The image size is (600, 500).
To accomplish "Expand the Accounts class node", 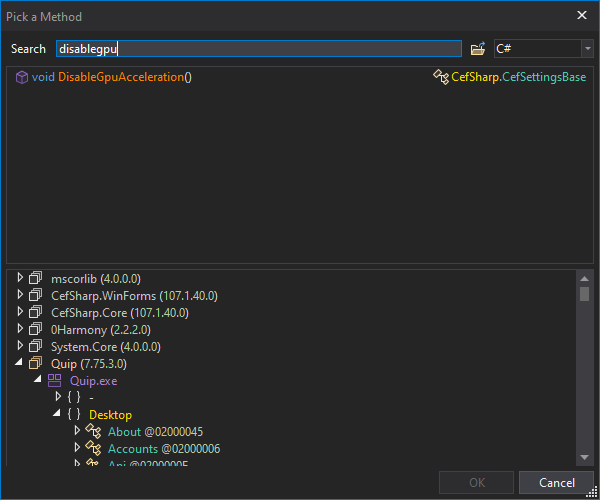I will 77,447.
